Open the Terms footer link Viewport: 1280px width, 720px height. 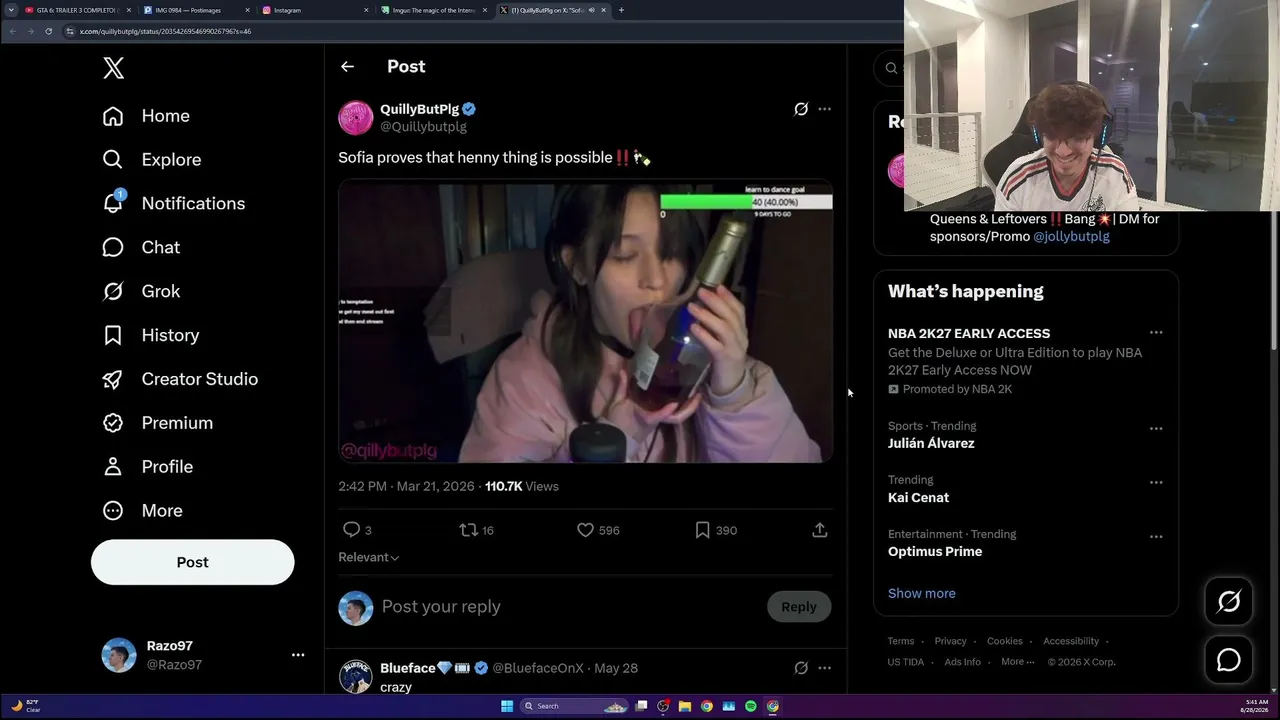[x=901, y=641]
